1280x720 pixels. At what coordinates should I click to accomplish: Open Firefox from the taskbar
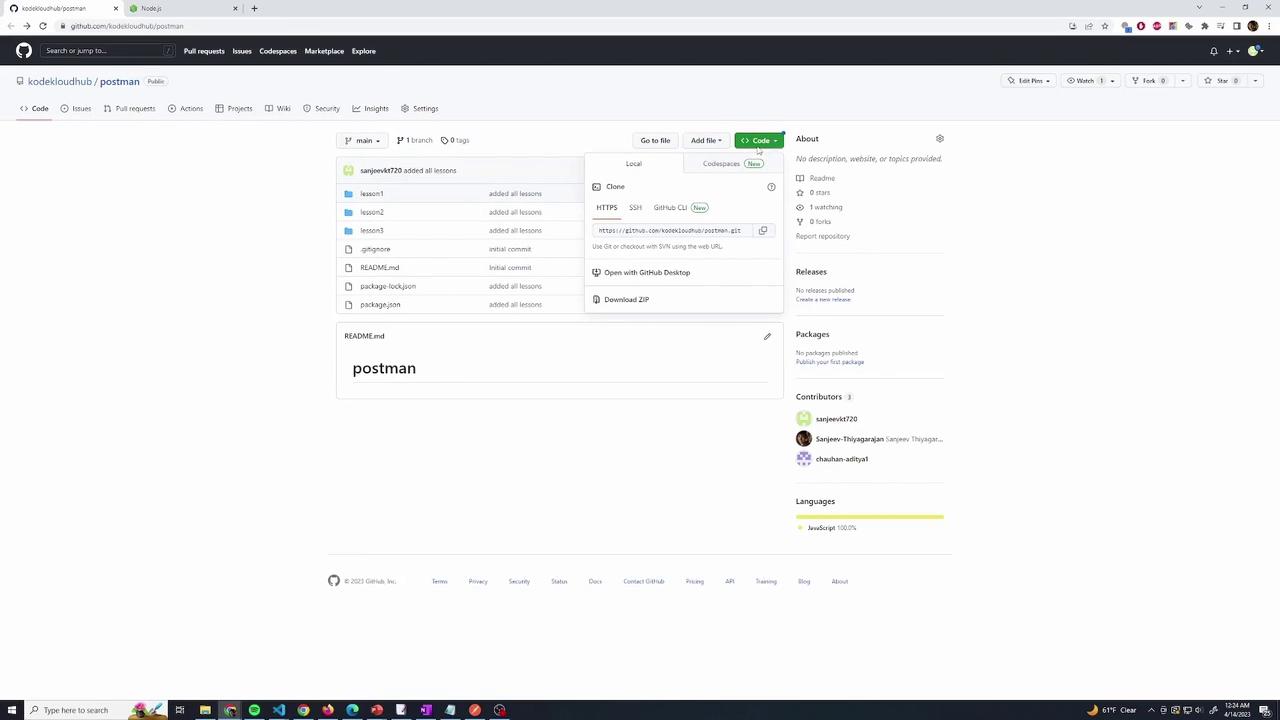point(328,710)
